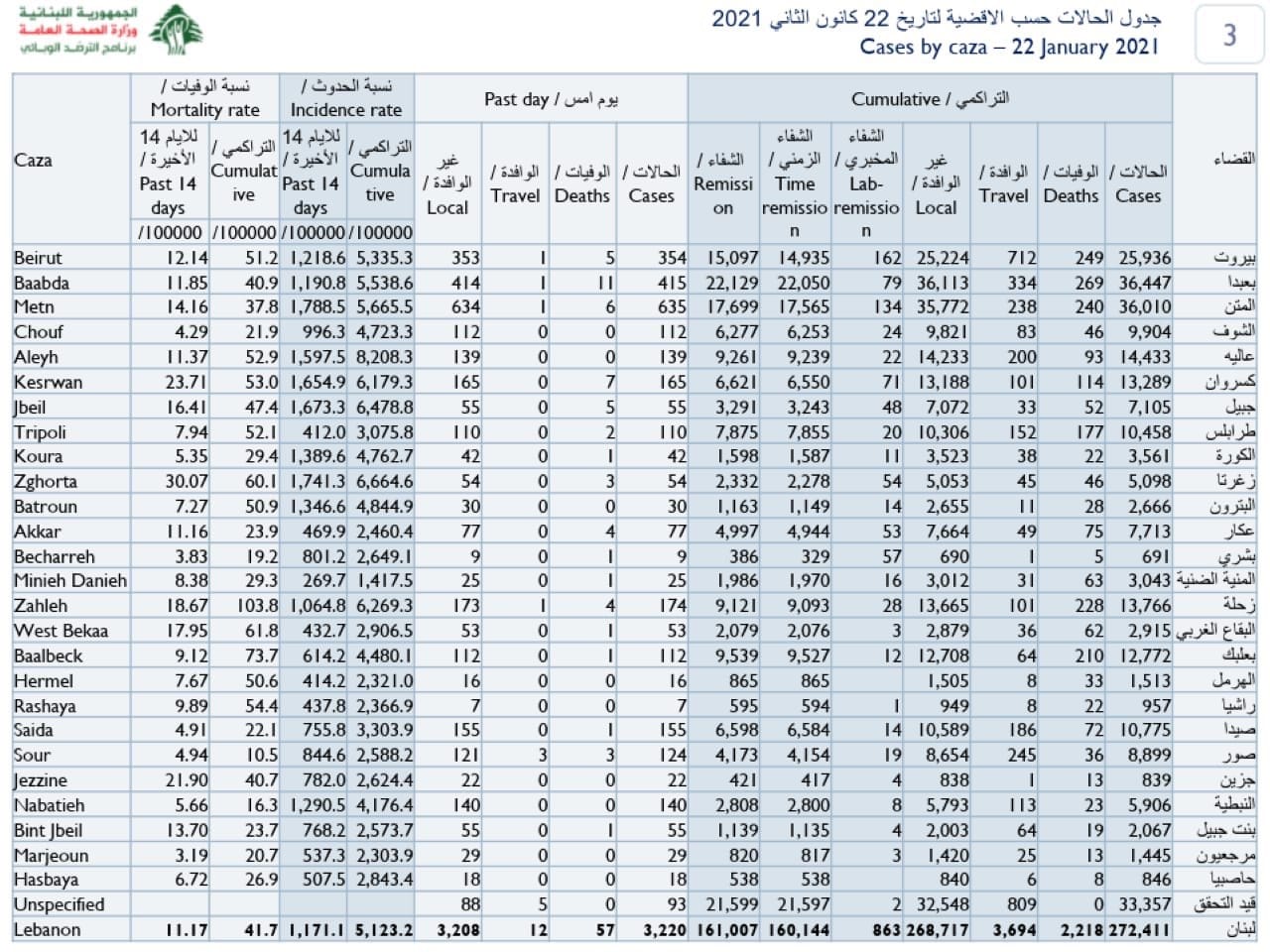Click the English 'Lebanon' total row label

[47, 930]
